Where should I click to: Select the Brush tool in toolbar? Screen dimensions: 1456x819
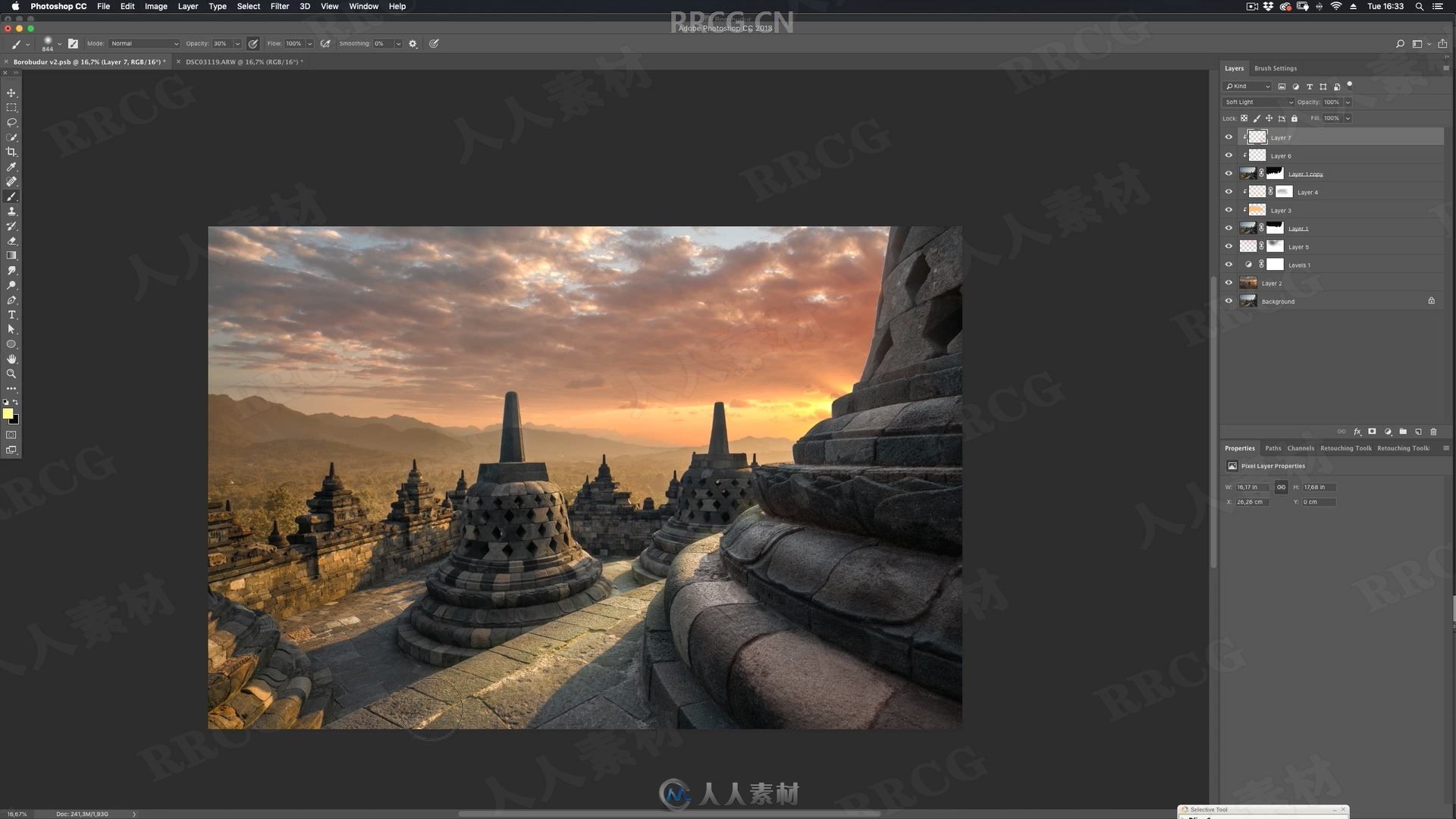click(x=12, y=197)
